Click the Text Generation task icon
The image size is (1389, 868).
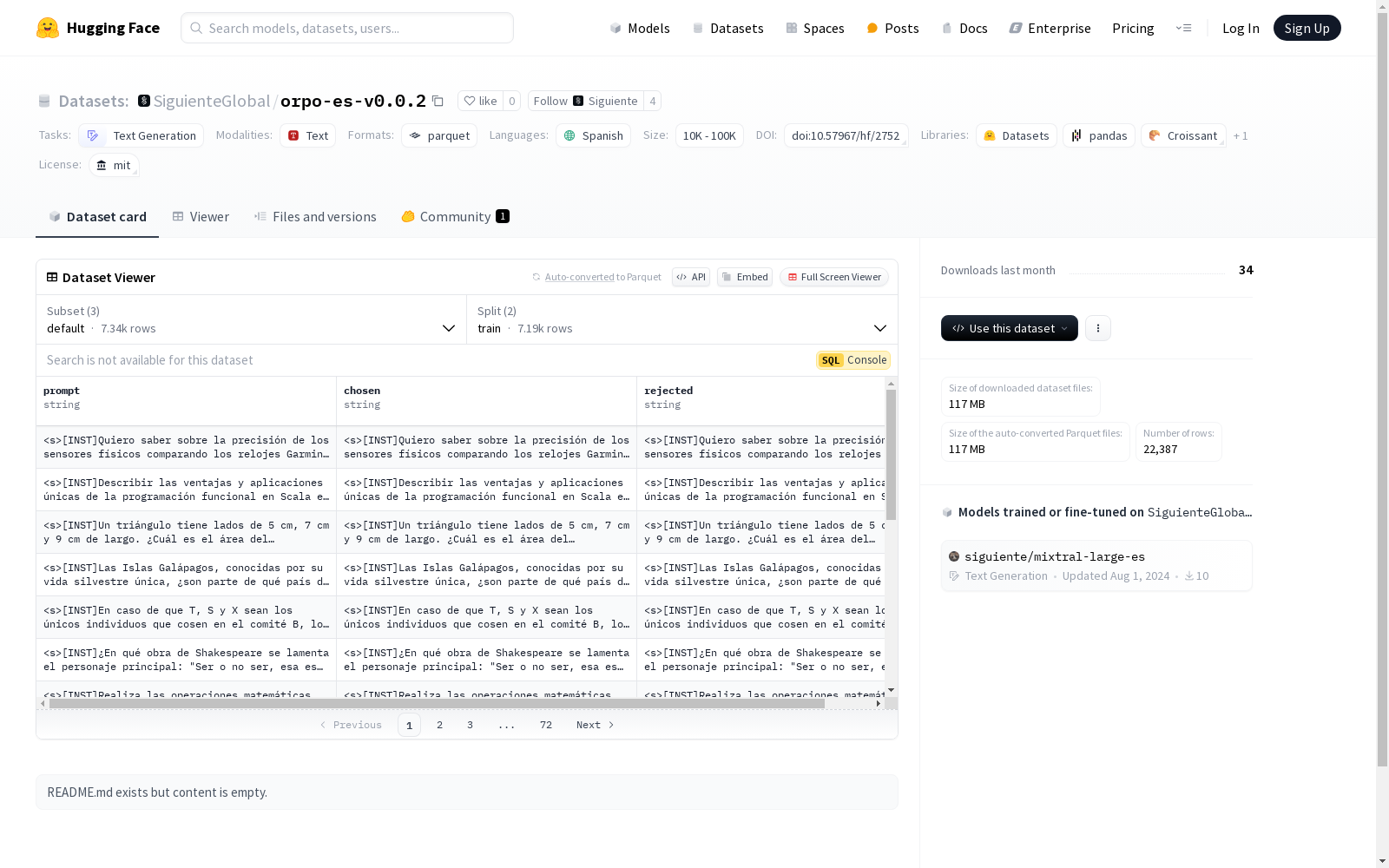(x=93, y=135)
